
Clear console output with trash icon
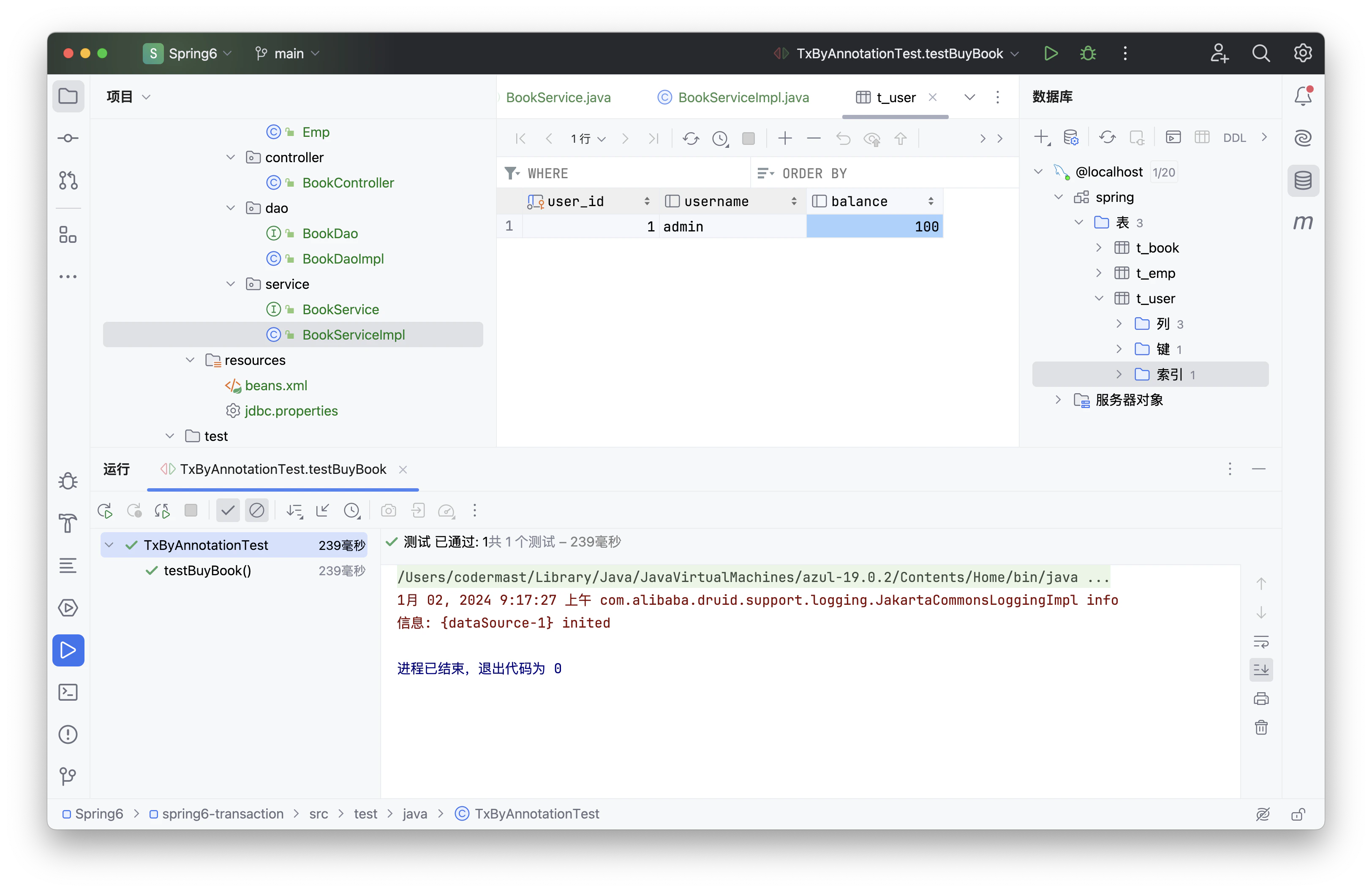click(x=1261, y=728)
